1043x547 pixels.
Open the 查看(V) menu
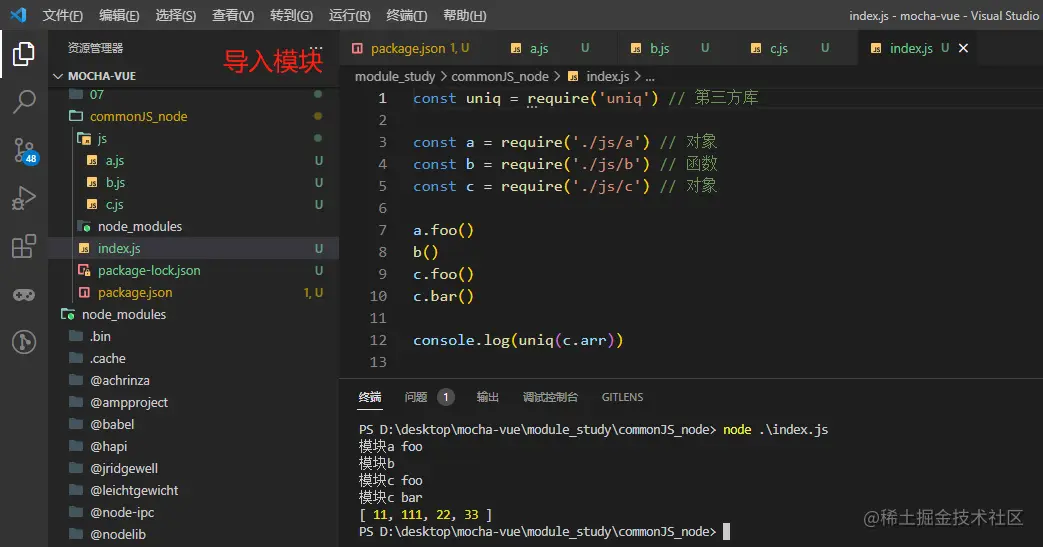(x=233, y=15)
